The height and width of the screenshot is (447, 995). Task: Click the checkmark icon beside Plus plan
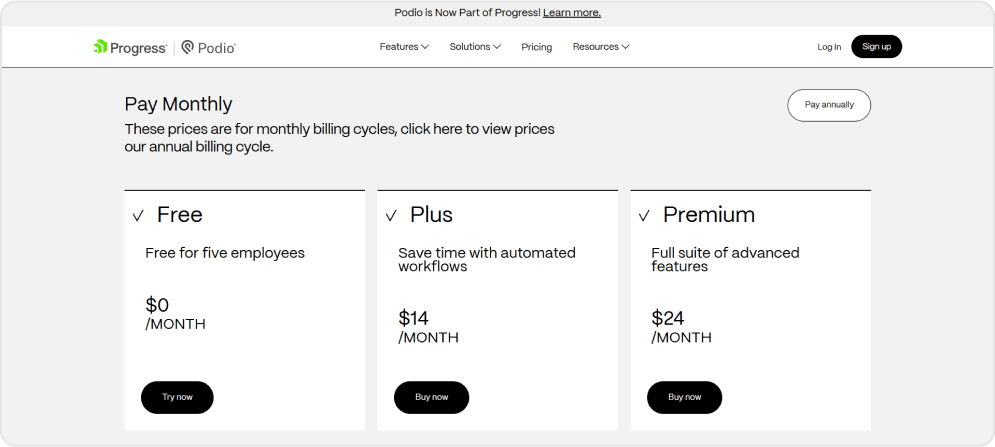point(391,216)
